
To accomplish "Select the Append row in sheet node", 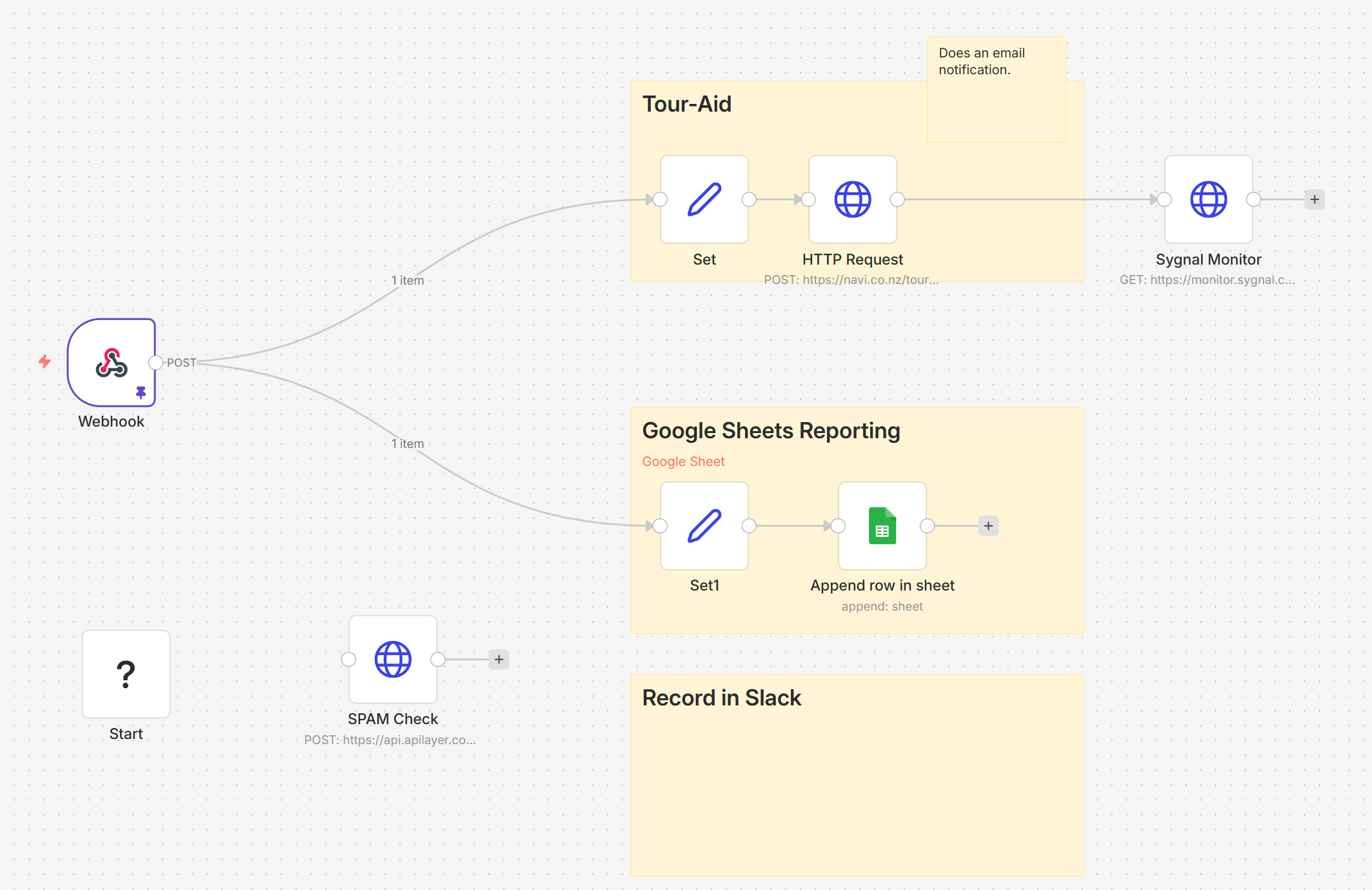I will (x=882, y=525).
